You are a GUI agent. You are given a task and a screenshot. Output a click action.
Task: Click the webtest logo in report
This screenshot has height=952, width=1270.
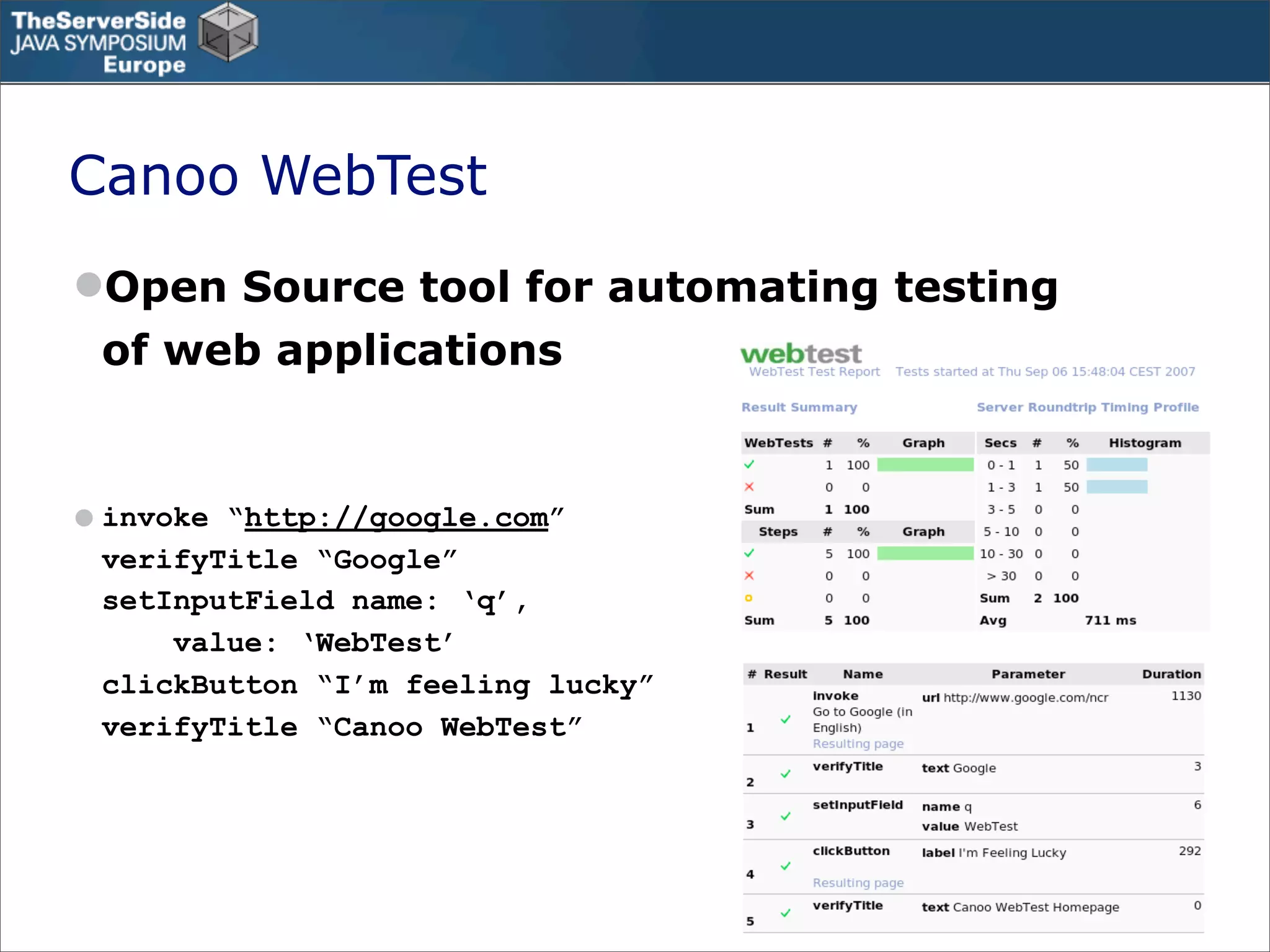[801, 354]
